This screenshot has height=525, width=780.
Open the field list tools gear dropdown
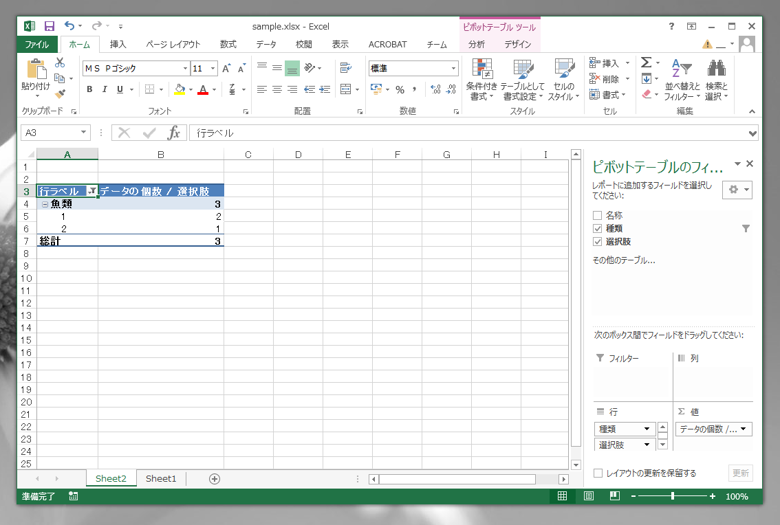pyautogui.click(x=737, y=190)
